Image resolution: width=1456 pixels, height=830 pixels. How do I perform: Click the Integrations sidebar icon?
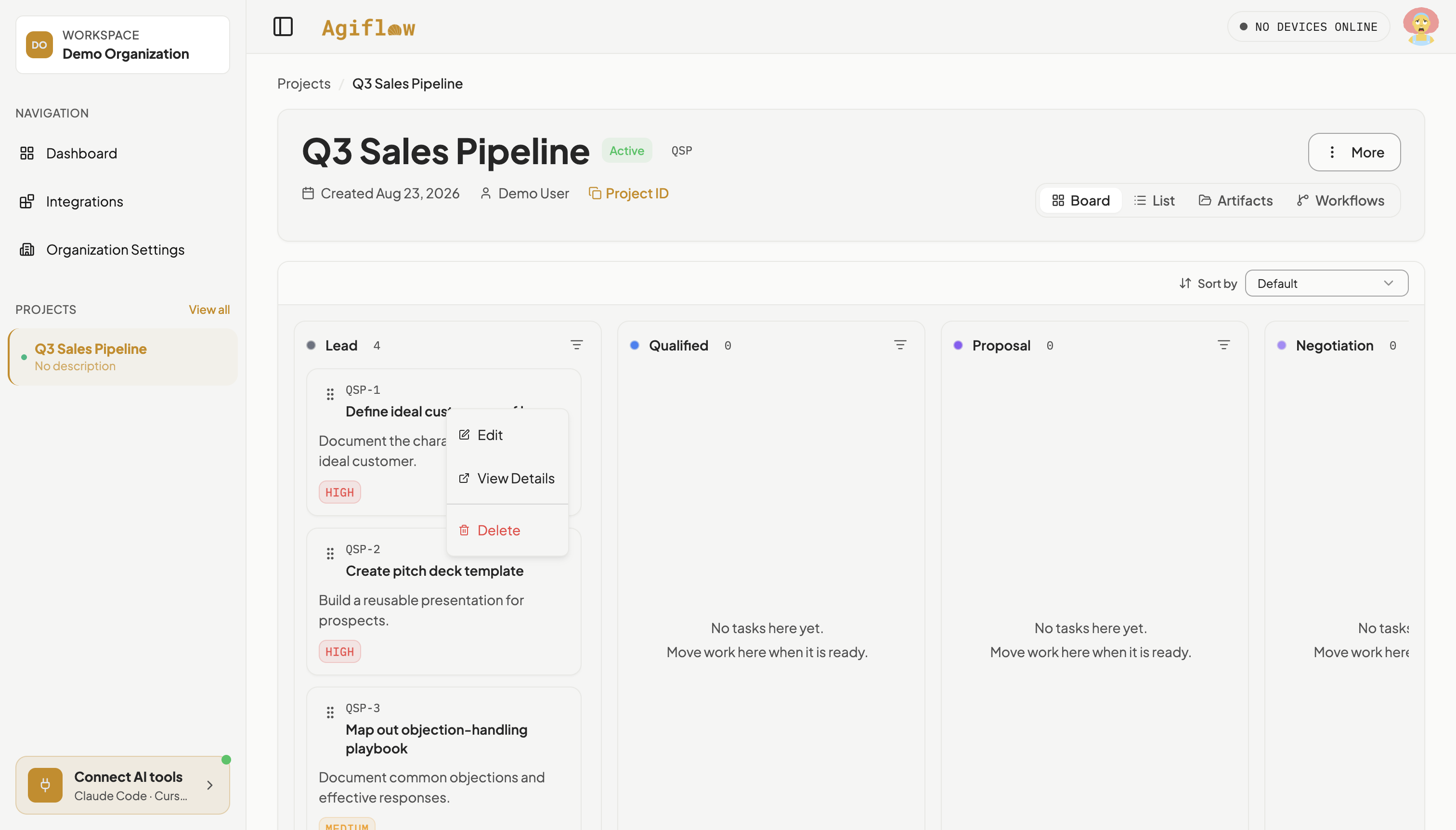pos(27,201)
